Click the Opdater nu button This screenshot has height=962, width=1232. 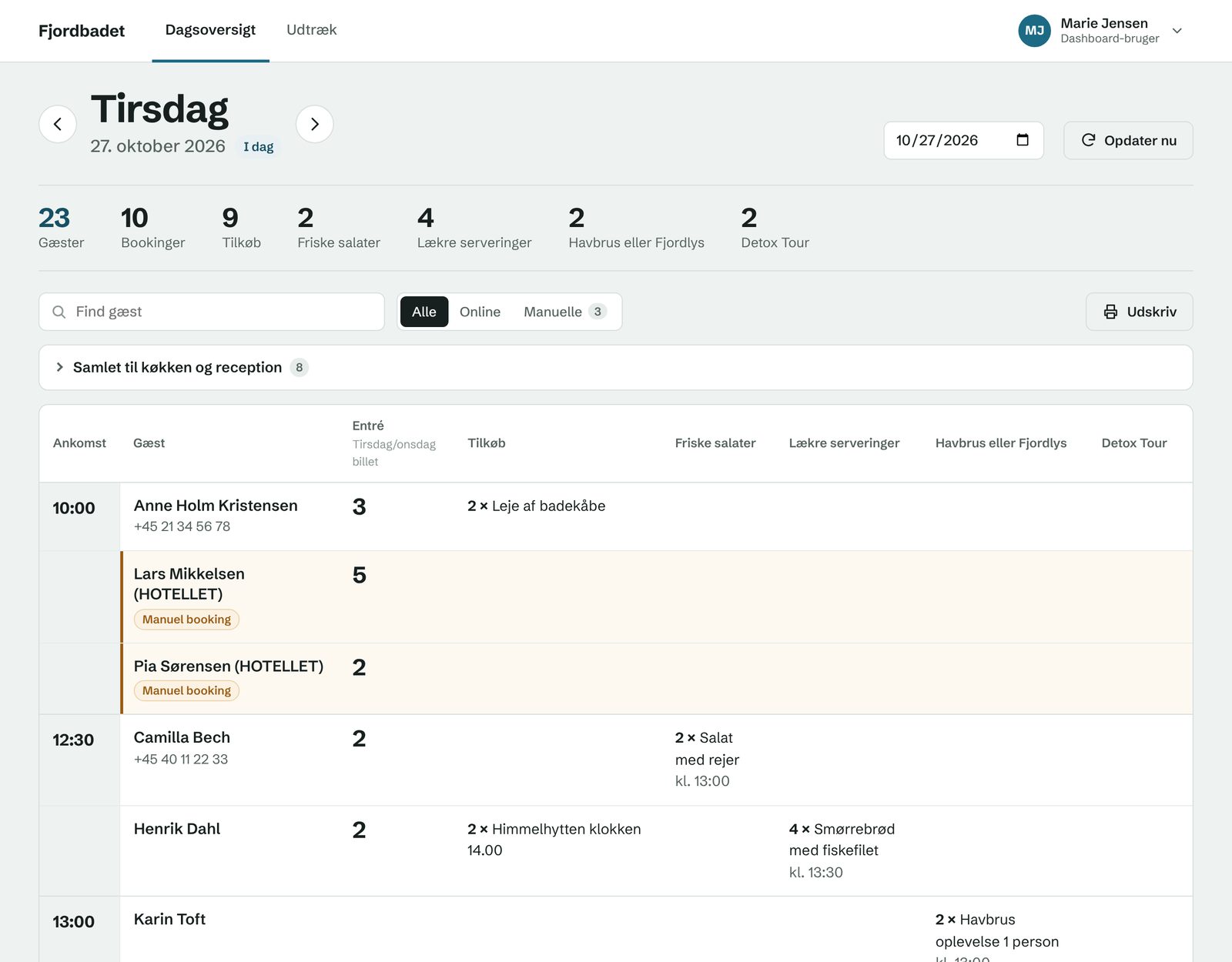1128,140
